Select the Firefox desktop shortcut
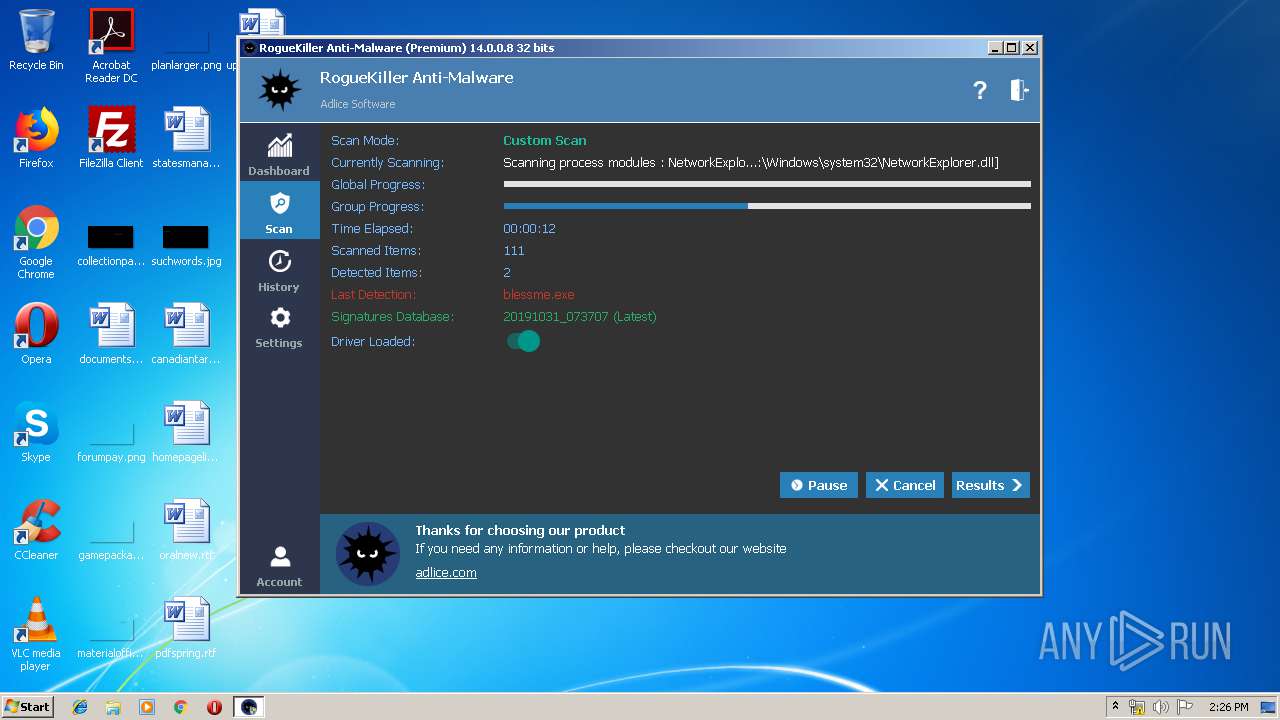Screen dimensions: 1280x720 36,138
